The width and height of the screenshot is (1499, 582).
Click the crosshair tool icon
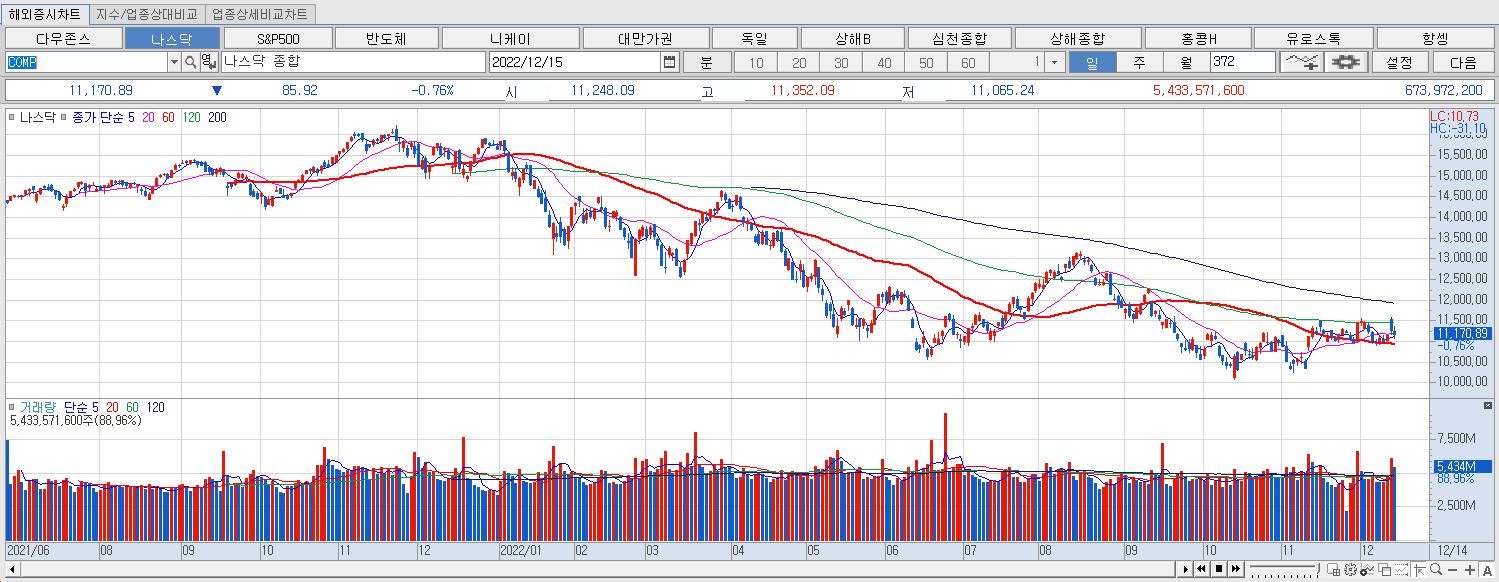pos(1346,62)
